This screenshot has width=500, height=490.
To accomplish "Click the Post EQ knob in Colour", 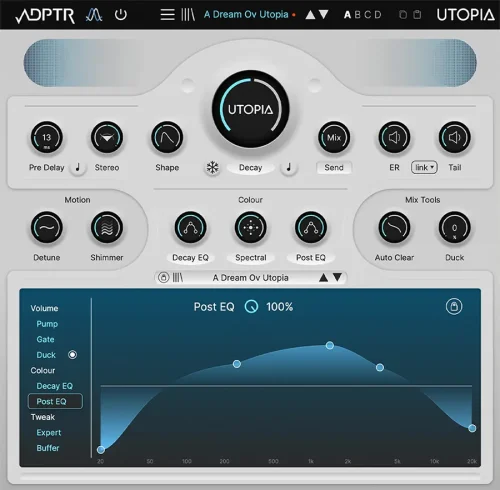I will (x=311, y=228).
